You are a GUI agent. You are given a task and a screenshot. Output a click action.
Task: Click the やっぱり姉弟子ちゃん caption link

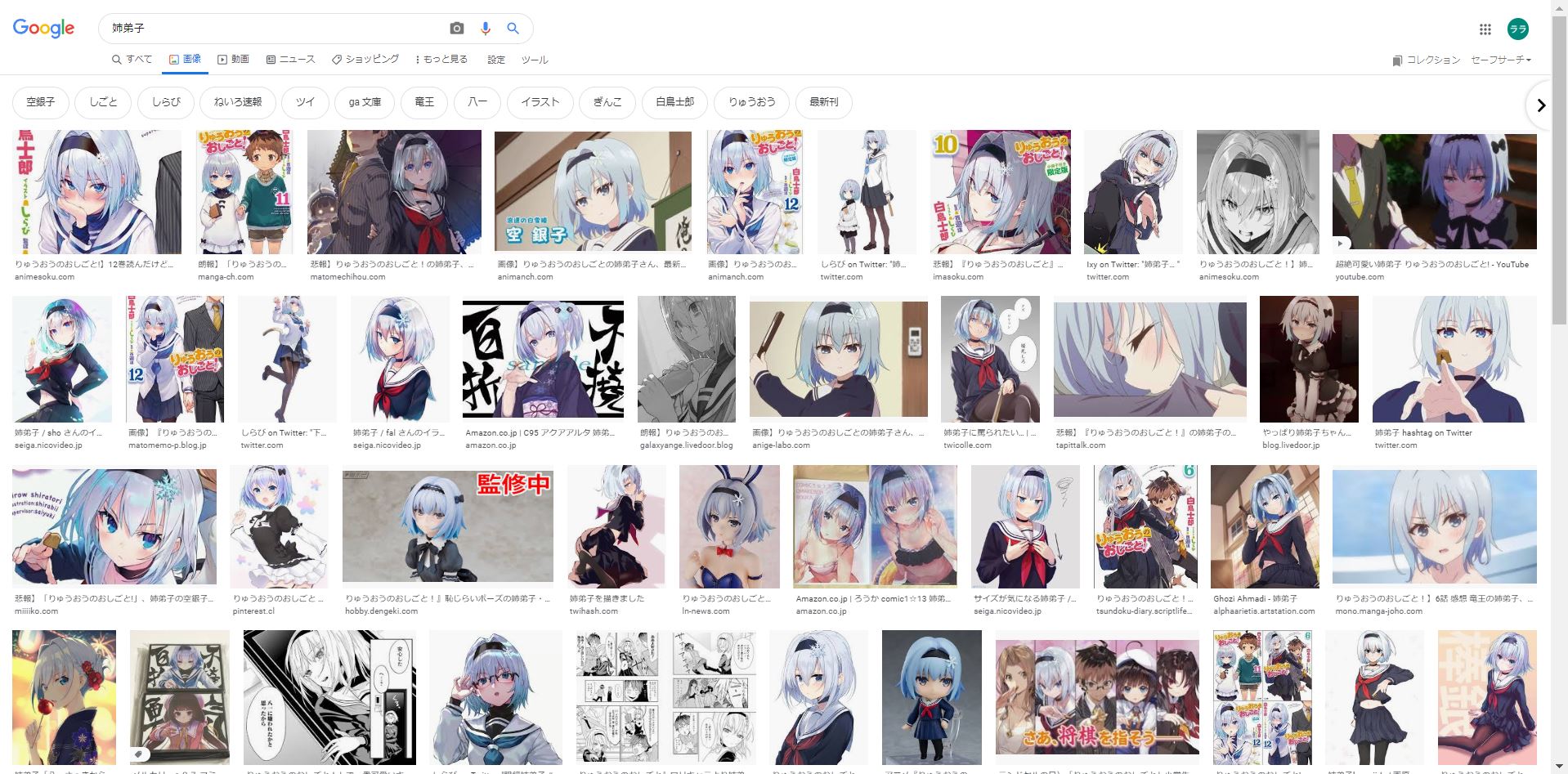(1306, 432)
